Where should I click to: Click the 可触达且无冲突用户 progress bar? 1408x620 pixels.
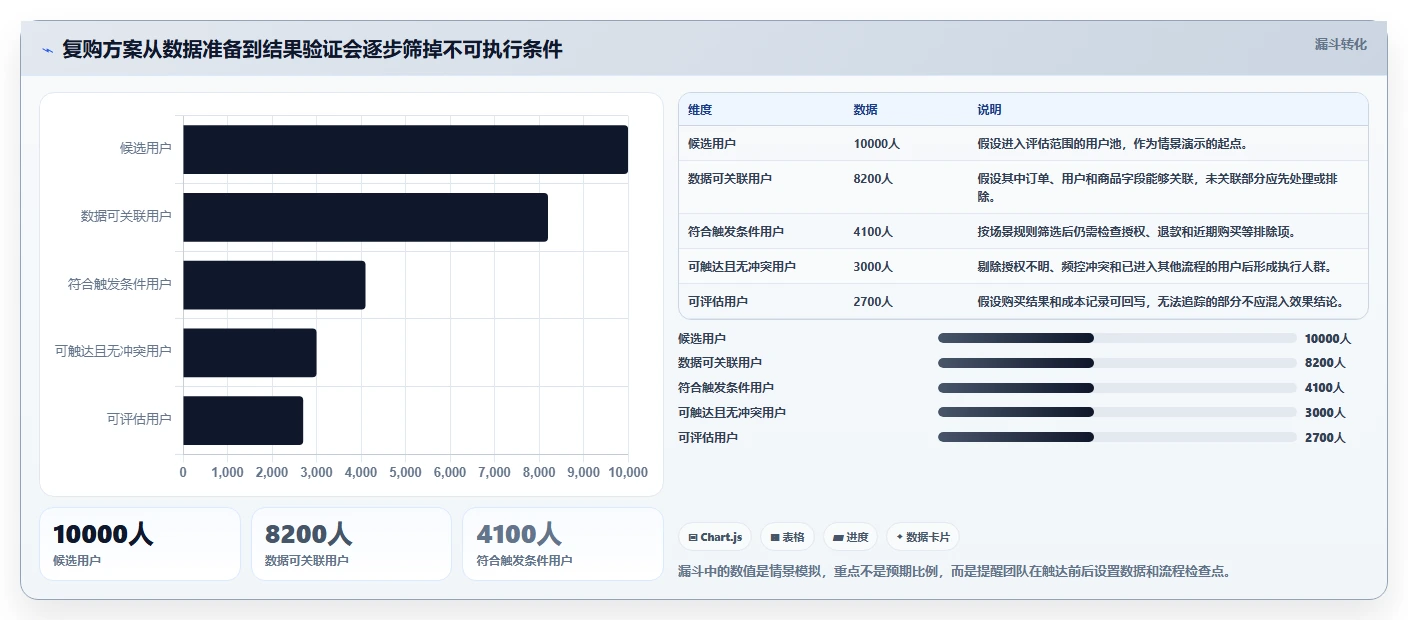(x=1117, y=412)
